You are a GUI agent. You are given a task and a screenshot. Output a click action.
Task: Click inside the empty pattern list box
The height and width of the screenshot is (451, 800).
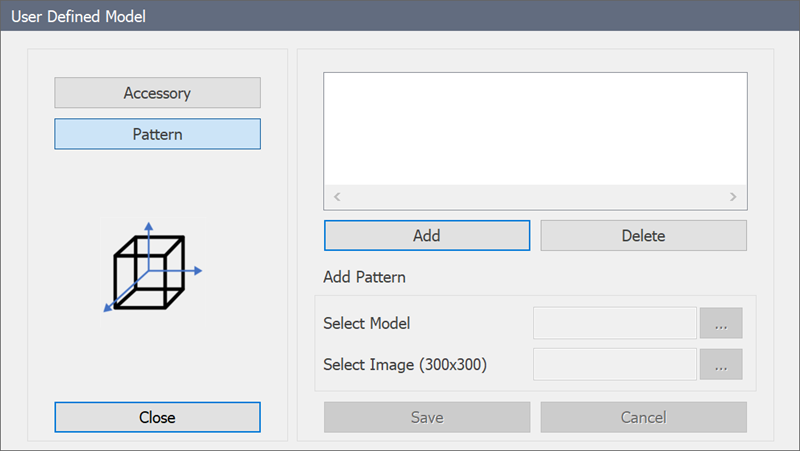point(535,129)
